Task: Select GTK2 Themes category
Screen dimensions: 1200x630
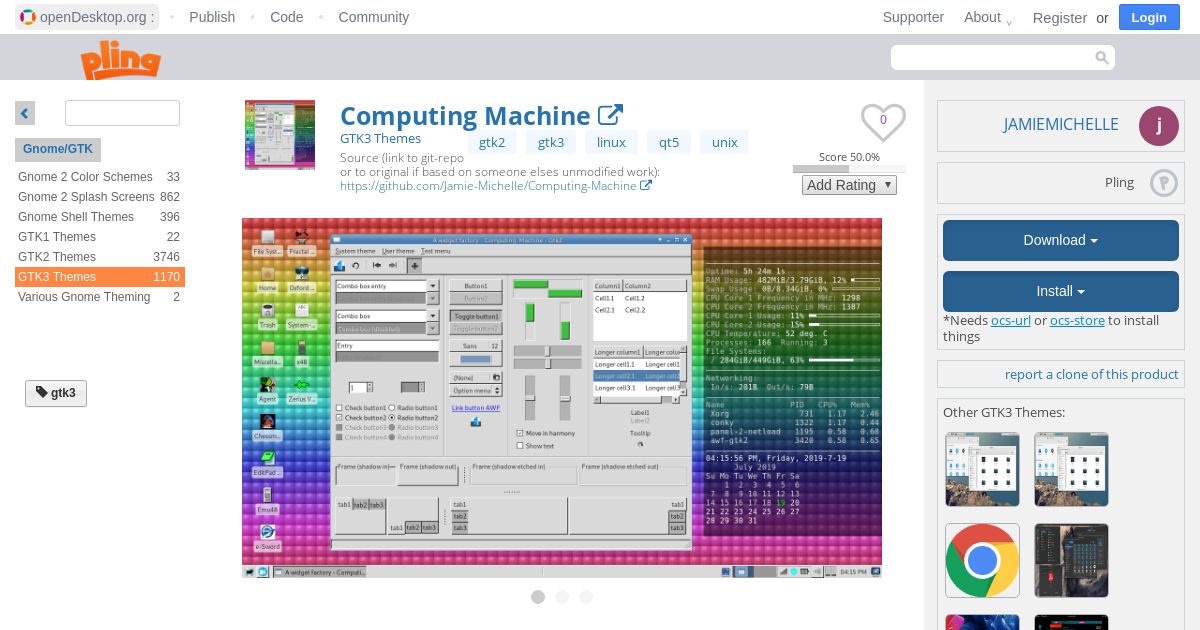Action: 99,257
